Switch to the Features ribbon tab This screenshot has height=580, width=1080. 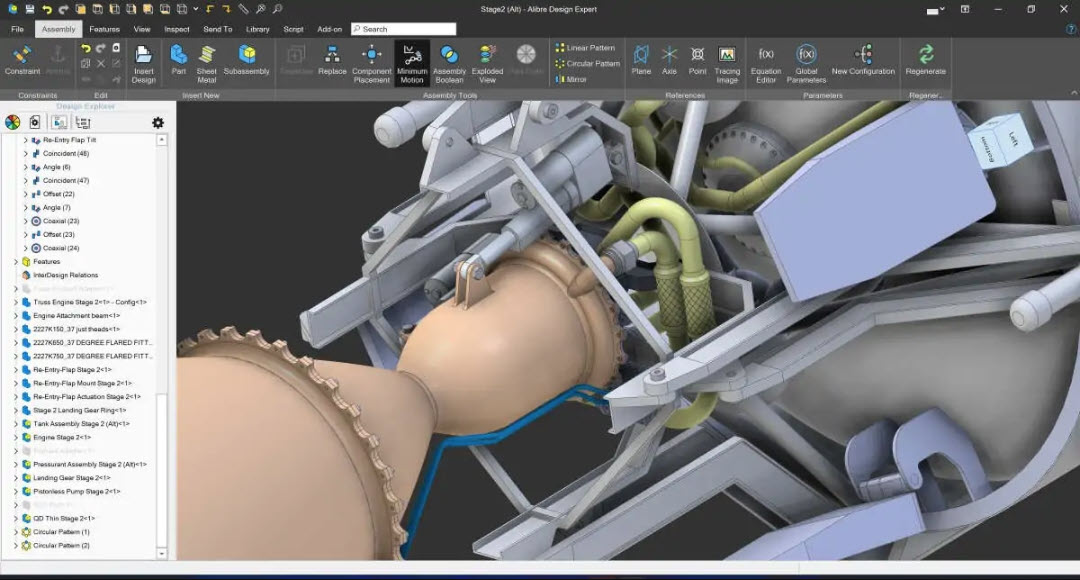[x=104, y=29]
